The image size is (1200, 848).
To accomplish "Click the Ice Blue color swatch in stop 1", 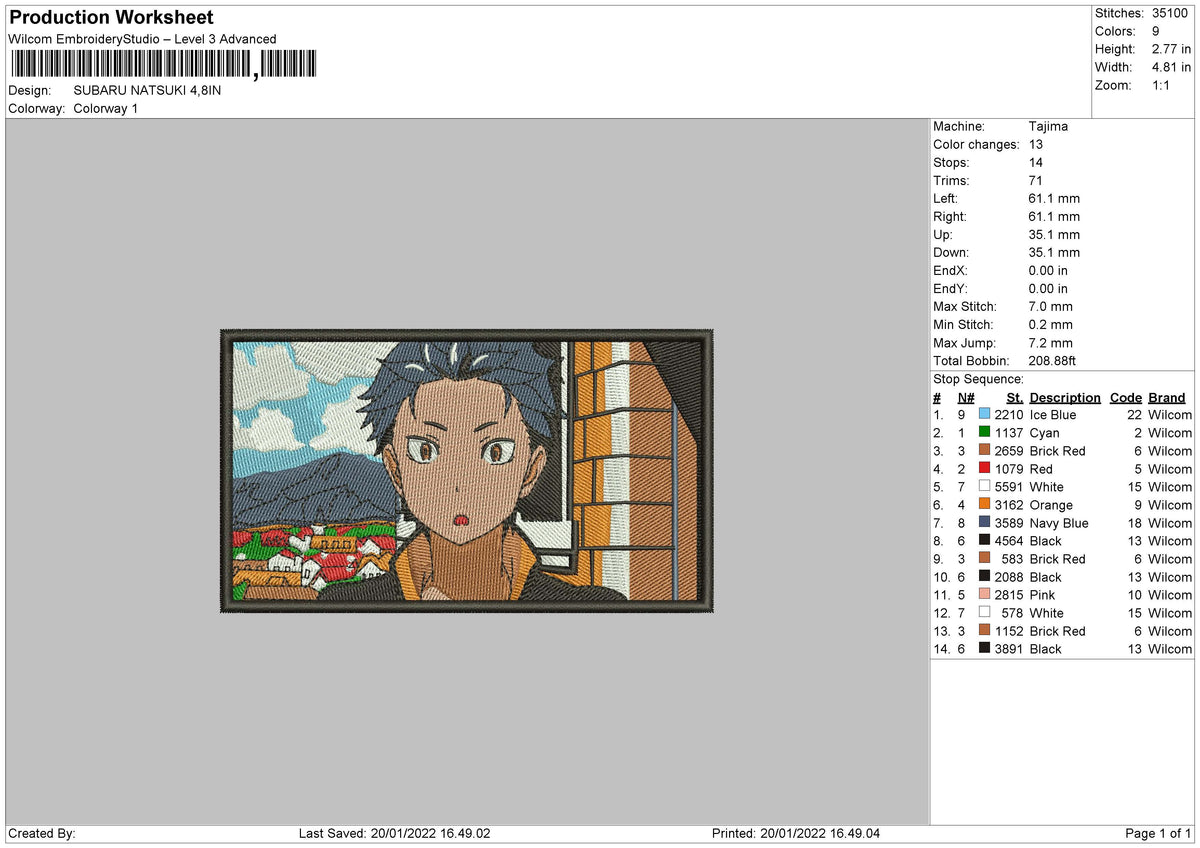I will 985,415.
